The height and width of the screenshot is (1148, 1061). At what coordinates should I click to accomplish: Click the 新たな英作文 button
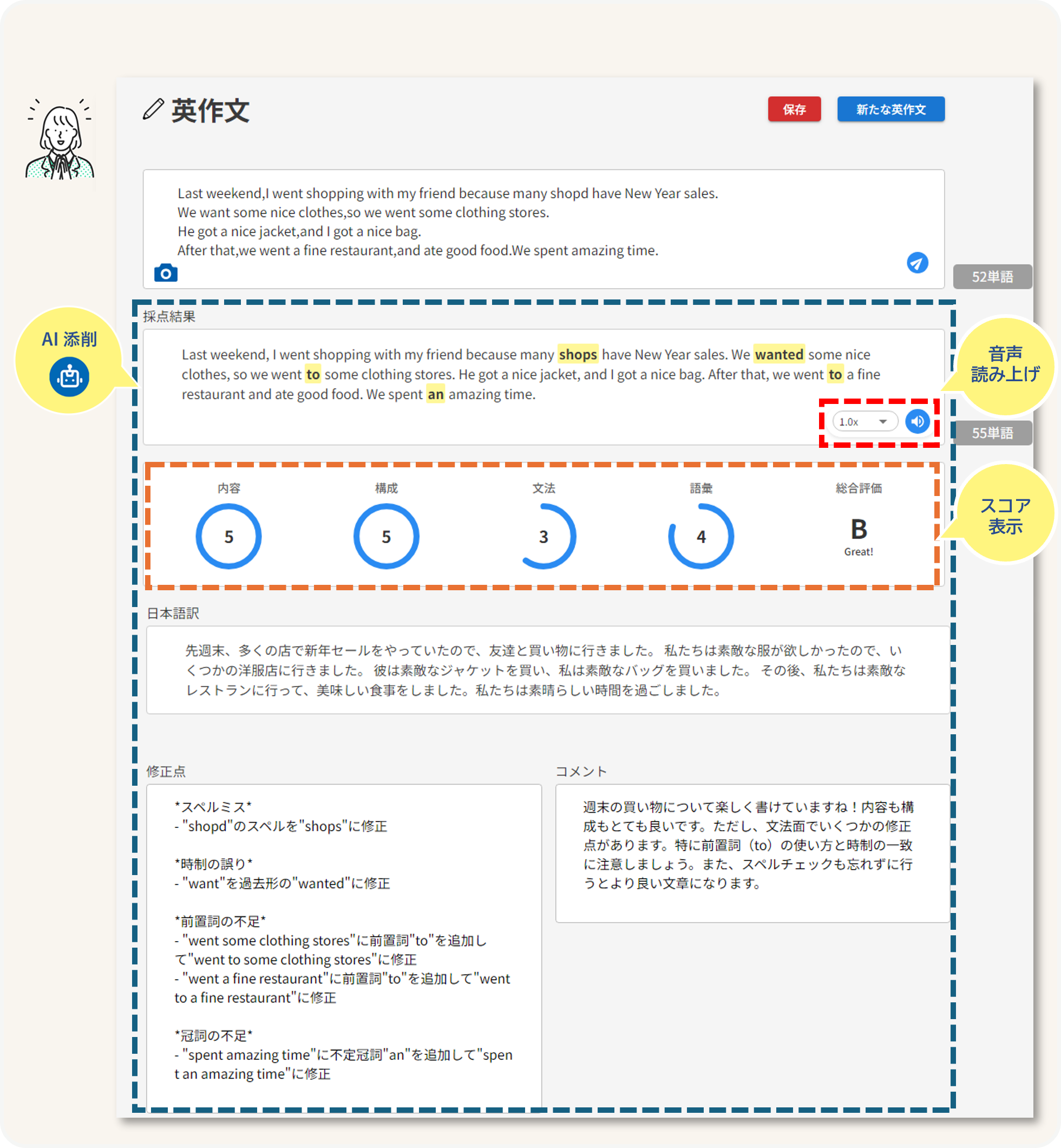coord(890,109)
